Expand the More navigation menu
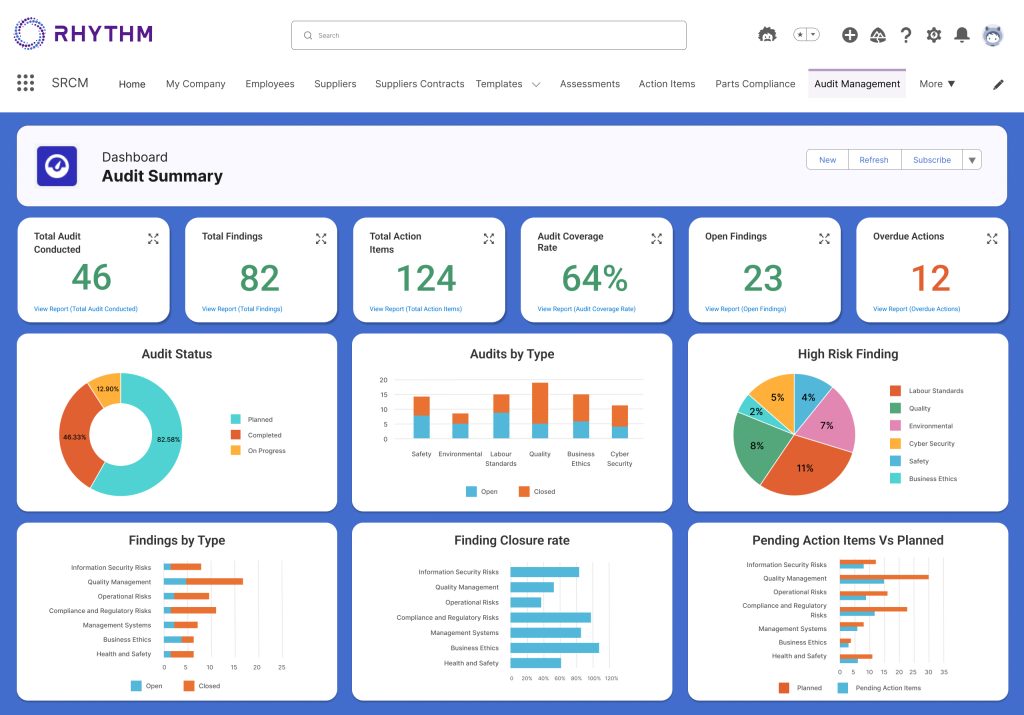Screen dimensions: 1024x715 [x=937, y=84]
